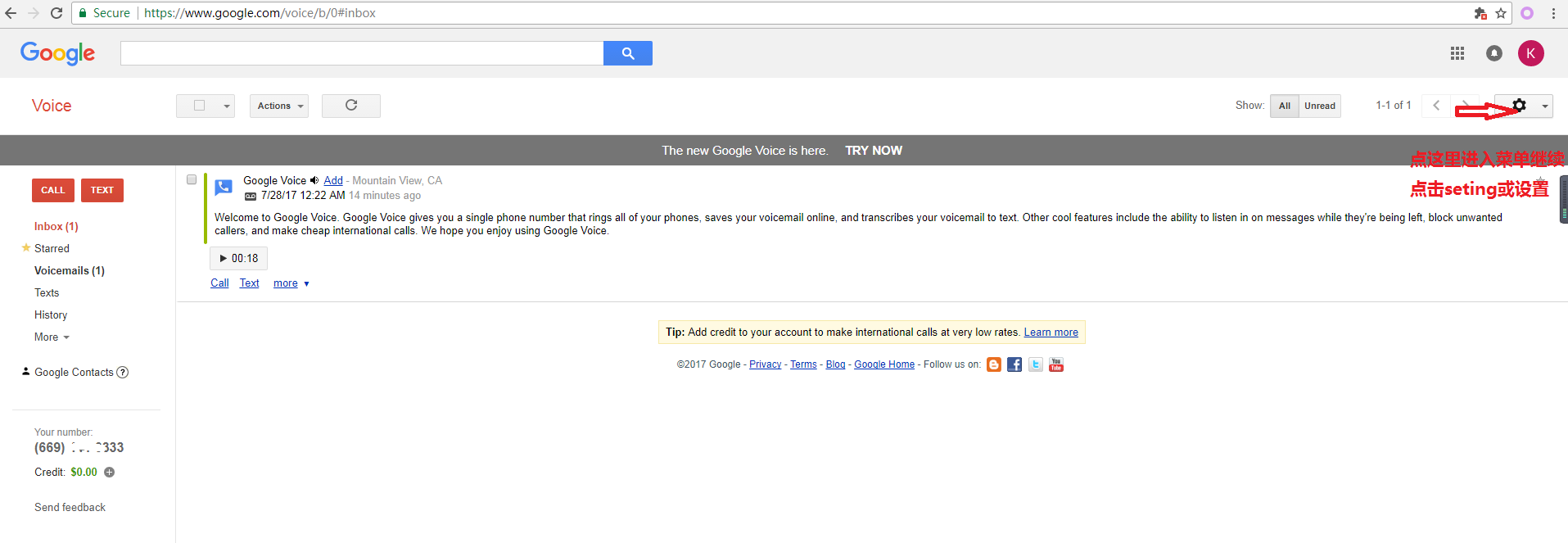
Task: Open the Google apps grid
Action: click(1457, 53)
